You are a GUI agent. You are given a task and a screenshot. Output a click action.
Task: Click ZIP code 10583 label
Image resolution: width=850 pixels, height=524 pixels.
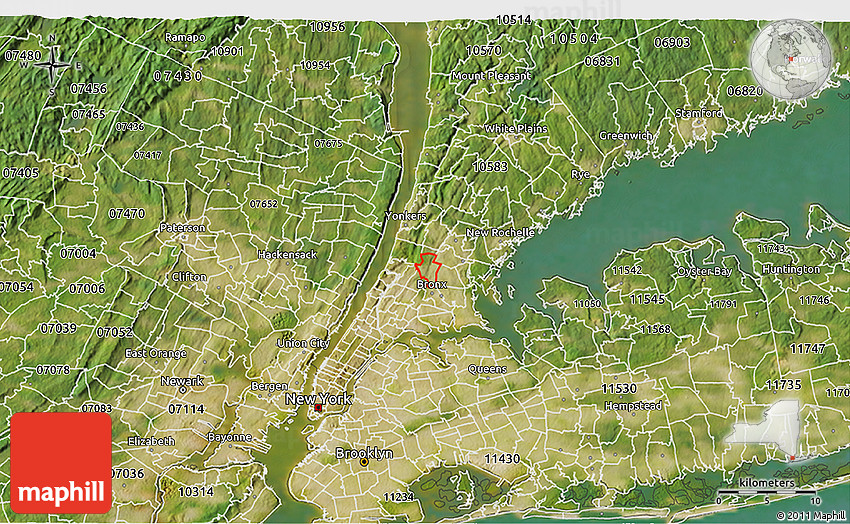(x=490, y=166)
